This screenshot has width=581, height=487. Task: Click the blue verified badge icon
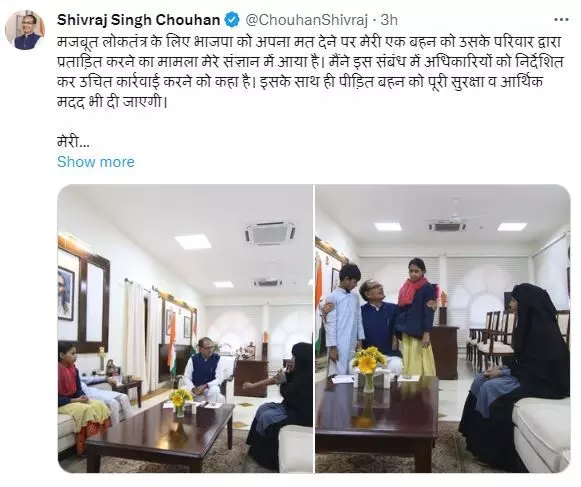pos(233,20)
